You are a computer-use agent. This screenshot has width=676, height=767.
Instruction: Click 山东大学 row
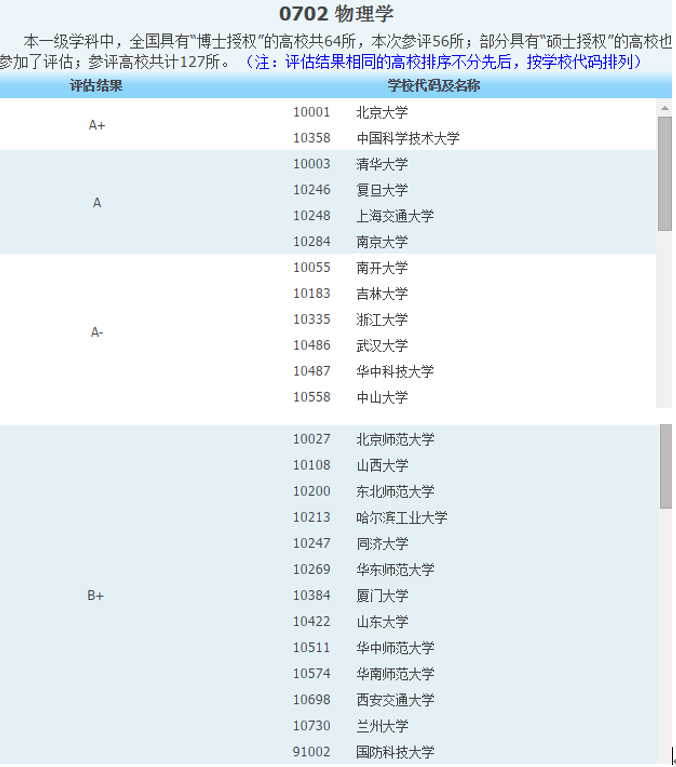pyautogui.click(x=382, y=622)
